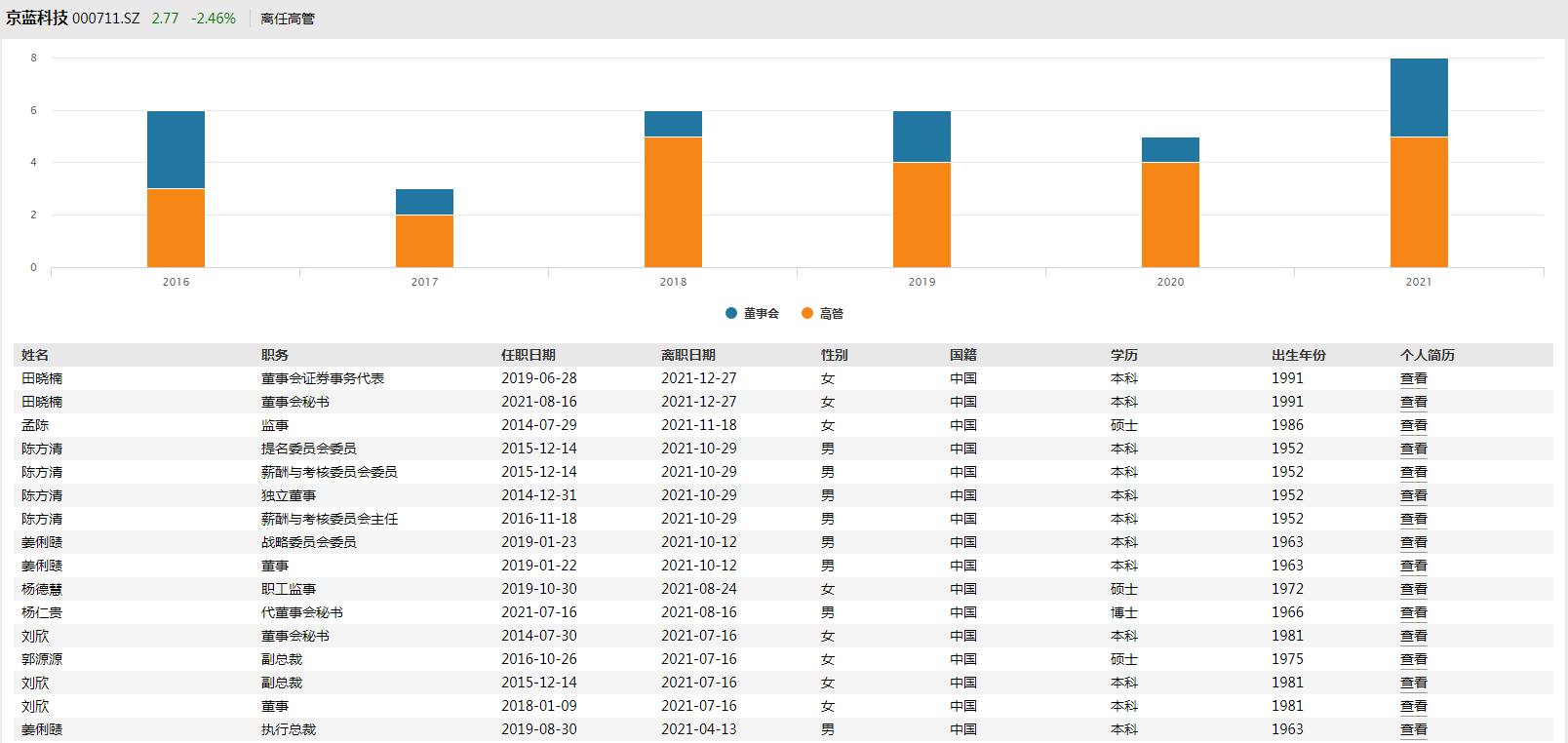View resume of 孟陈 监事
The width and height of the screenshot is (1568, 743).
(1414, 425)
